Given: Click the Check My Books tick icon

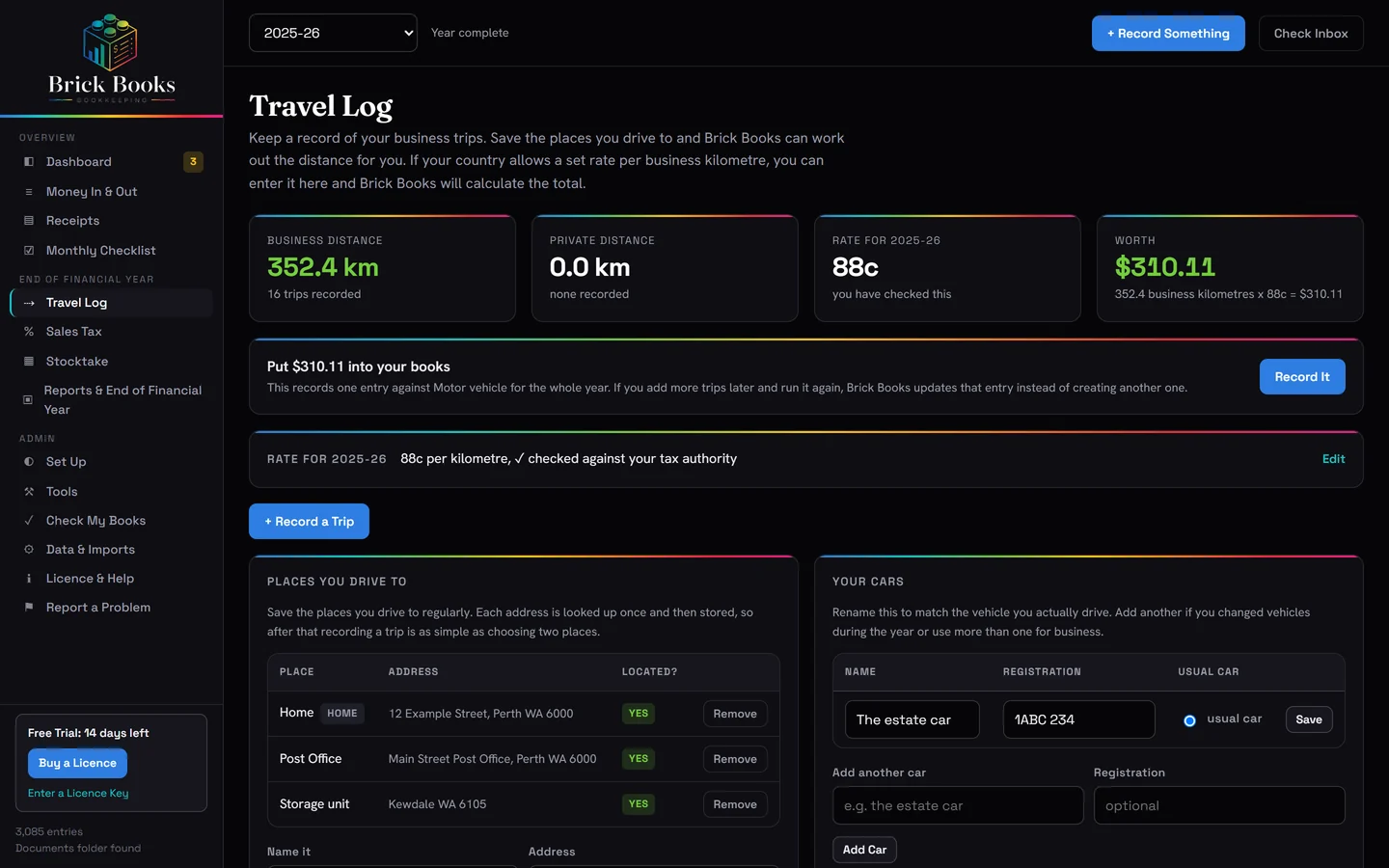Looking at the screenshot, I should (29, 521).
